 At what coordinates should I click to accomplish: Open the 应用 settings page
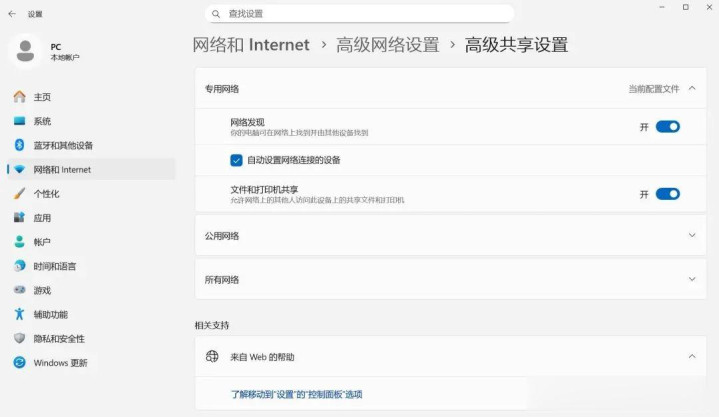(x=91, y=218)
